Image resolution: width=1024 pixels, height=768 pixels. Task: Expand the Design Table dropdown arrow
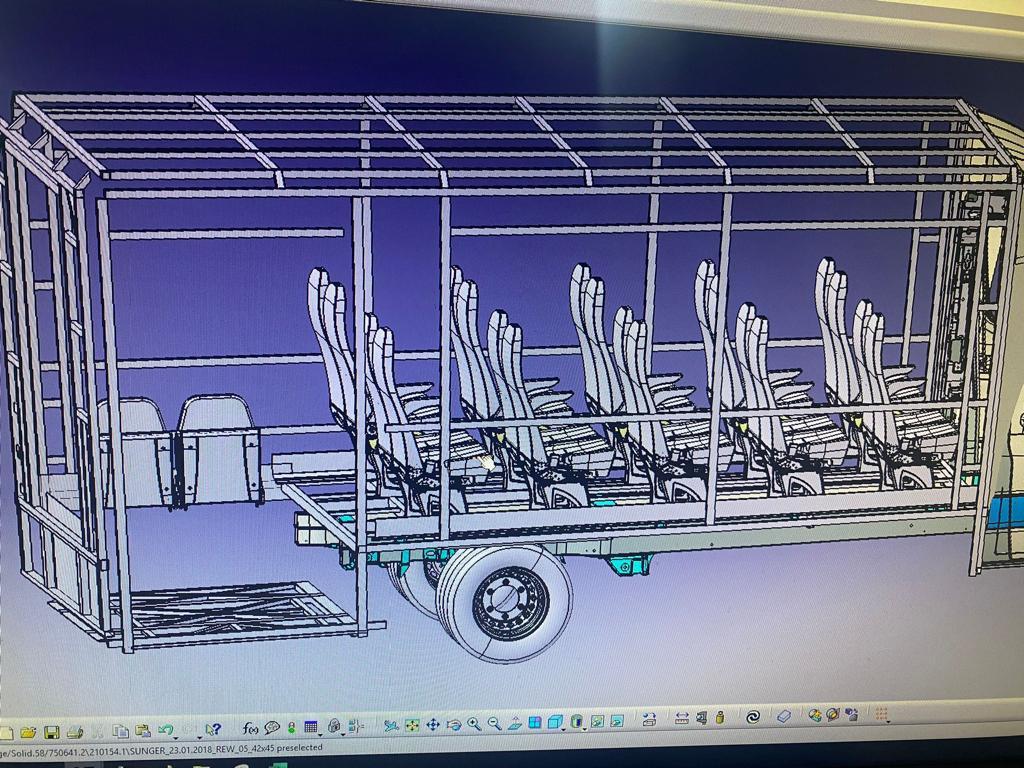[x=320, y=735]
